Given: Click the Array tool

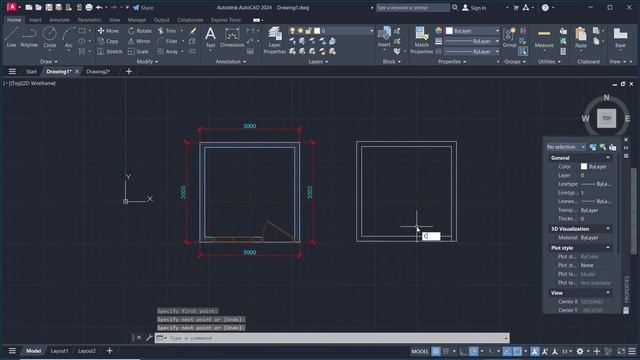Looking at the screenshot, I should tap(168, 51).
